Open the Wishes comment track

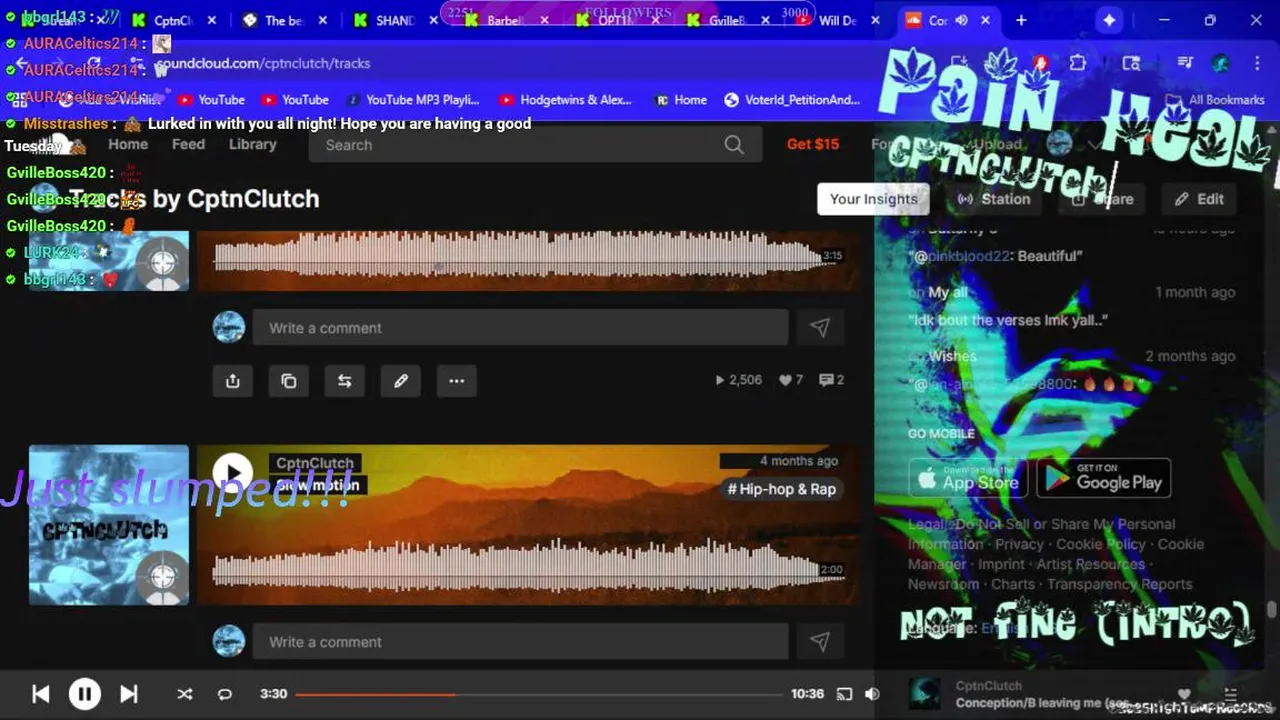952,356
